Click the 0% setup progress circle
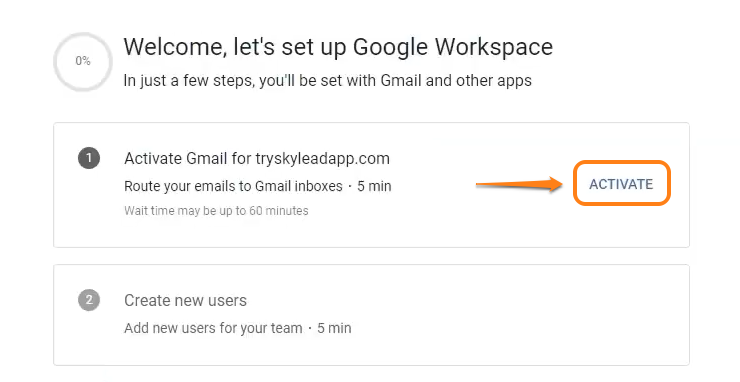This screenshot has width=740, height=382. pyautogui.click(x=83, y=61)
